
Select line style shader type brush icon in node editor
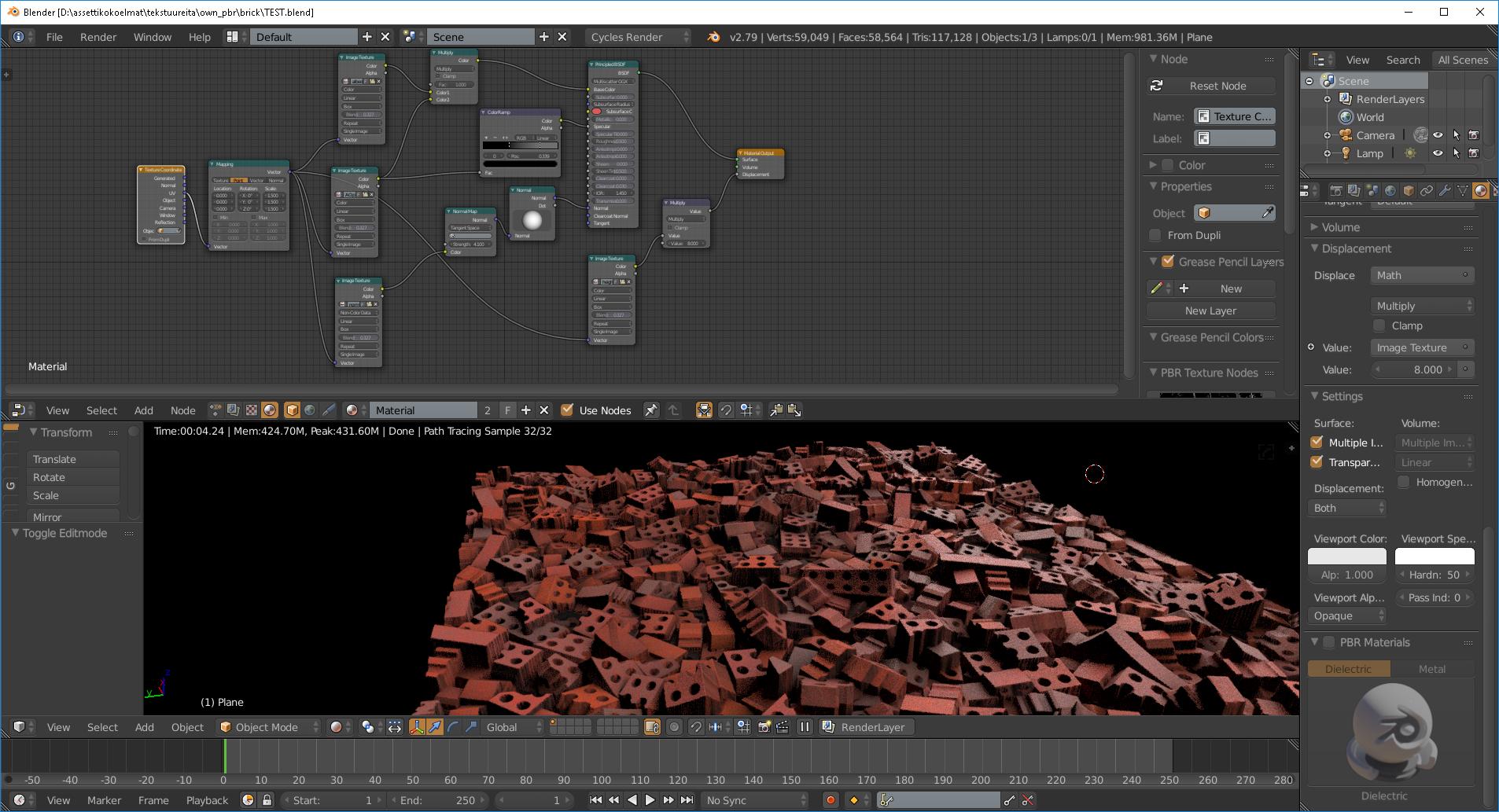click(328, 410)
